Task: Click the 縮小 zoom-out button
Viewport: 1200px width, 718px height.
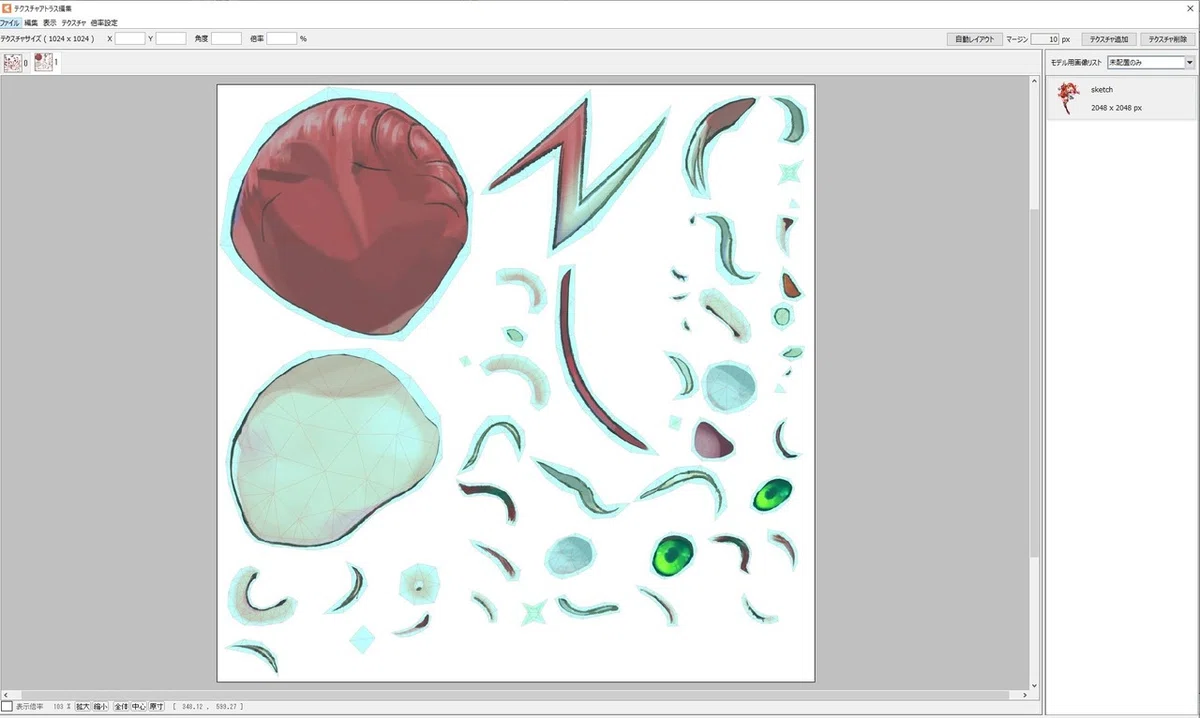Action: [x=100, y=706]
